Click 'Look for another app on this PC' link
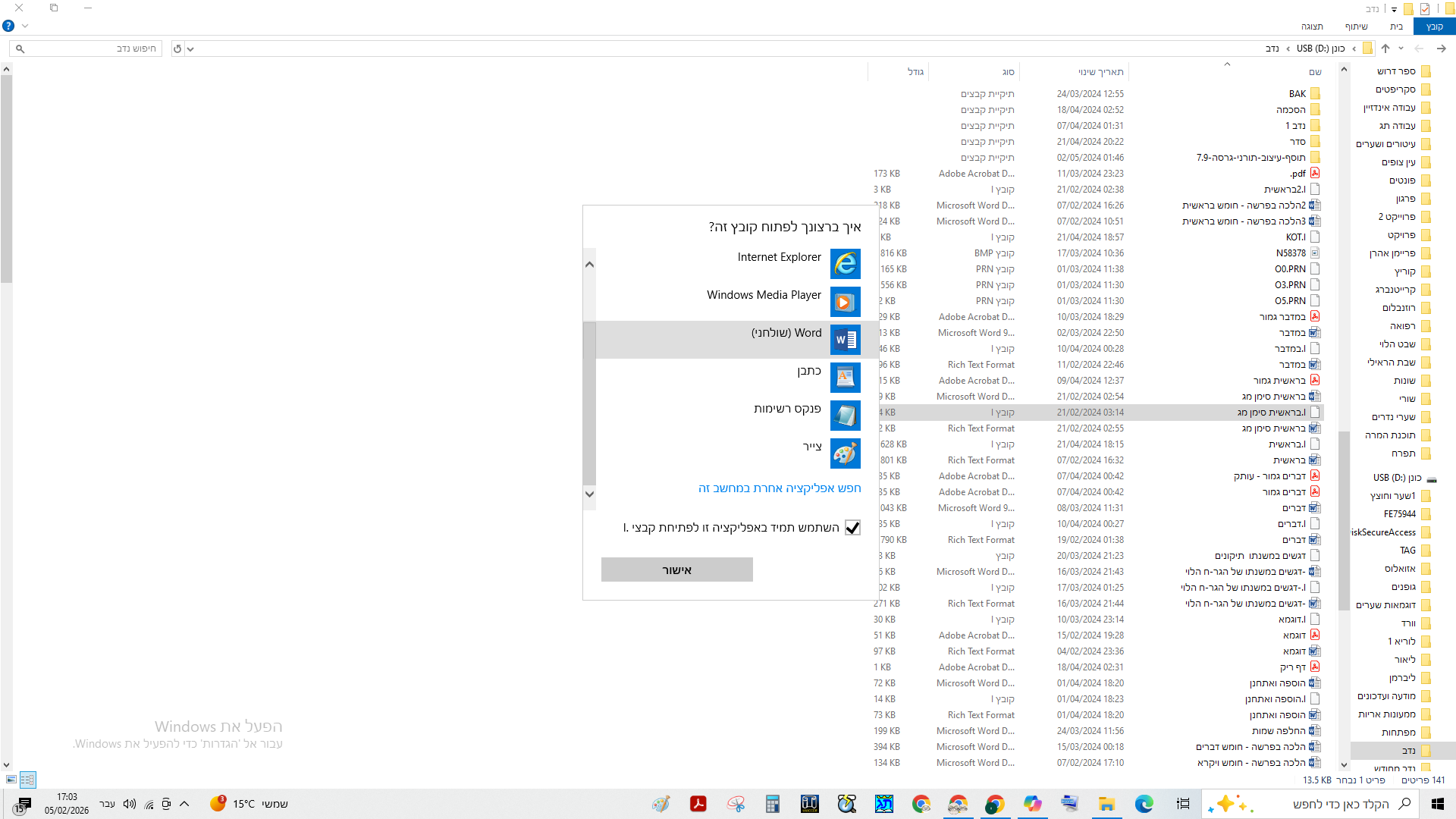Screen dimensions: 1456x819 coord(780,489)
